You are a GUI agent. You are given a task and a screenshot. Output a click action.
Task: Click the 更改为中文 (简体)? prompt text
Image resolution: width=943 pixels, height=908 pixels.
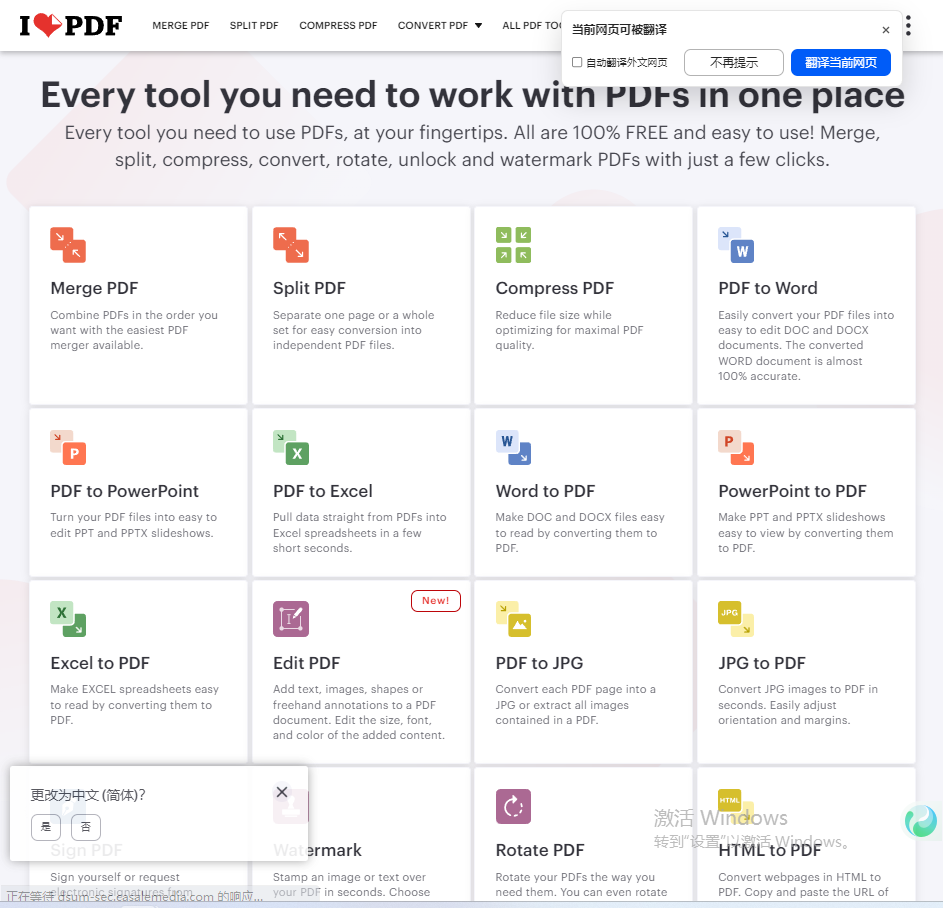tap(88, 795)
